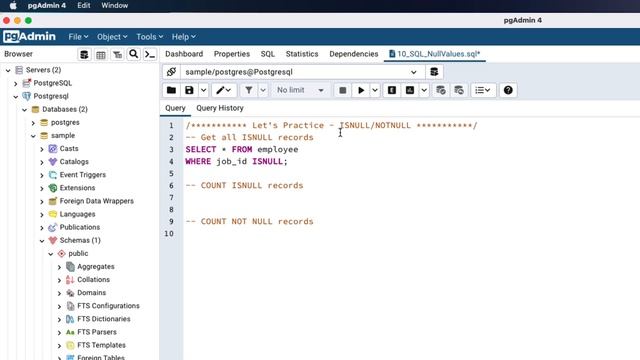Collapse the Postgresql server node
Viewport: 640px width, 360px height.
click(16, 96)
